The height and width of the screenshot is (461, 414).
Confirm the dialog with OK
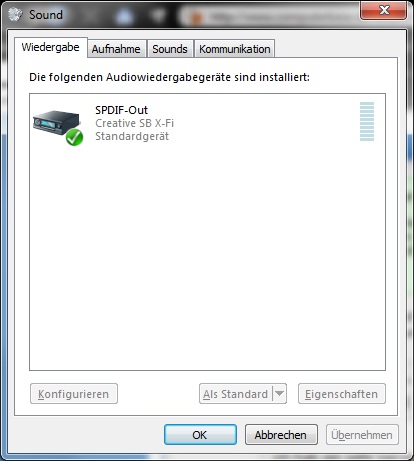tap(200, 434)
